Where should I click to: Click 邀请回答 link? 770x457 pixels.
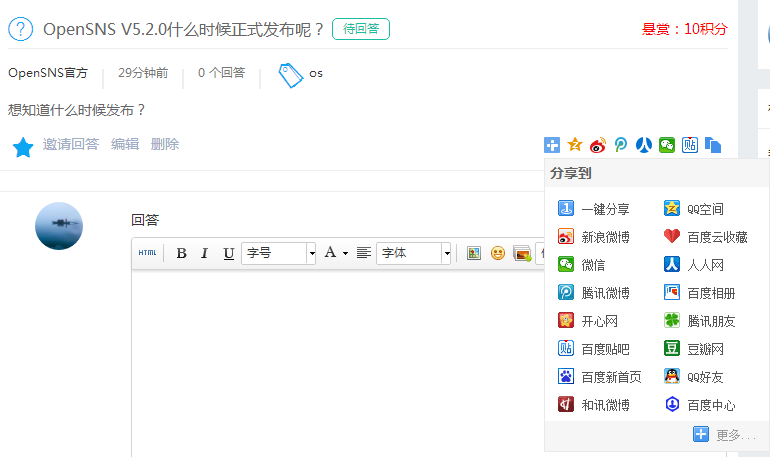coord(71,144)
